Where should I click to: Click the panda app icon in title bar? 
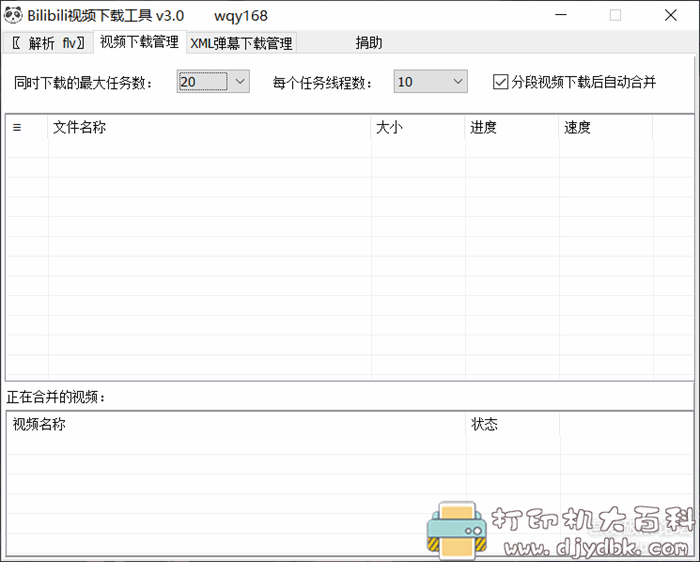click(x=13, y=15)
